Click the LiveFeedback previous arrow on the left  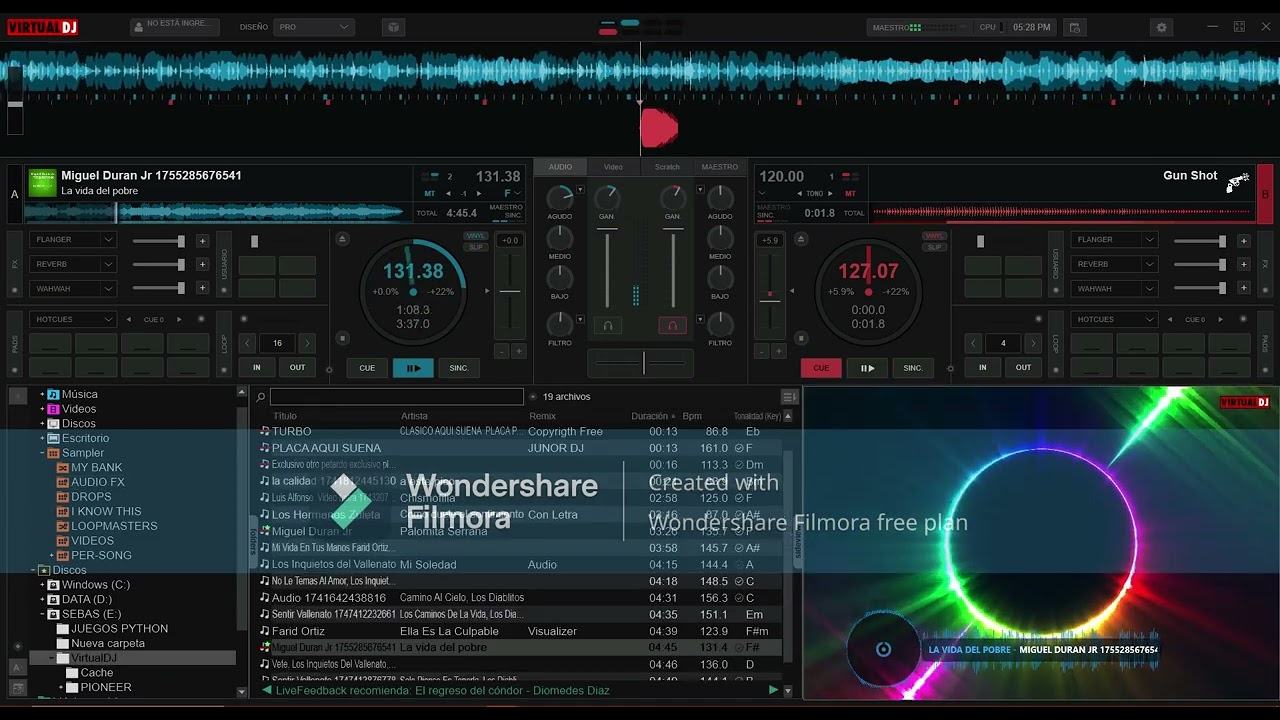pyautogui.click(x=267, y=690)
